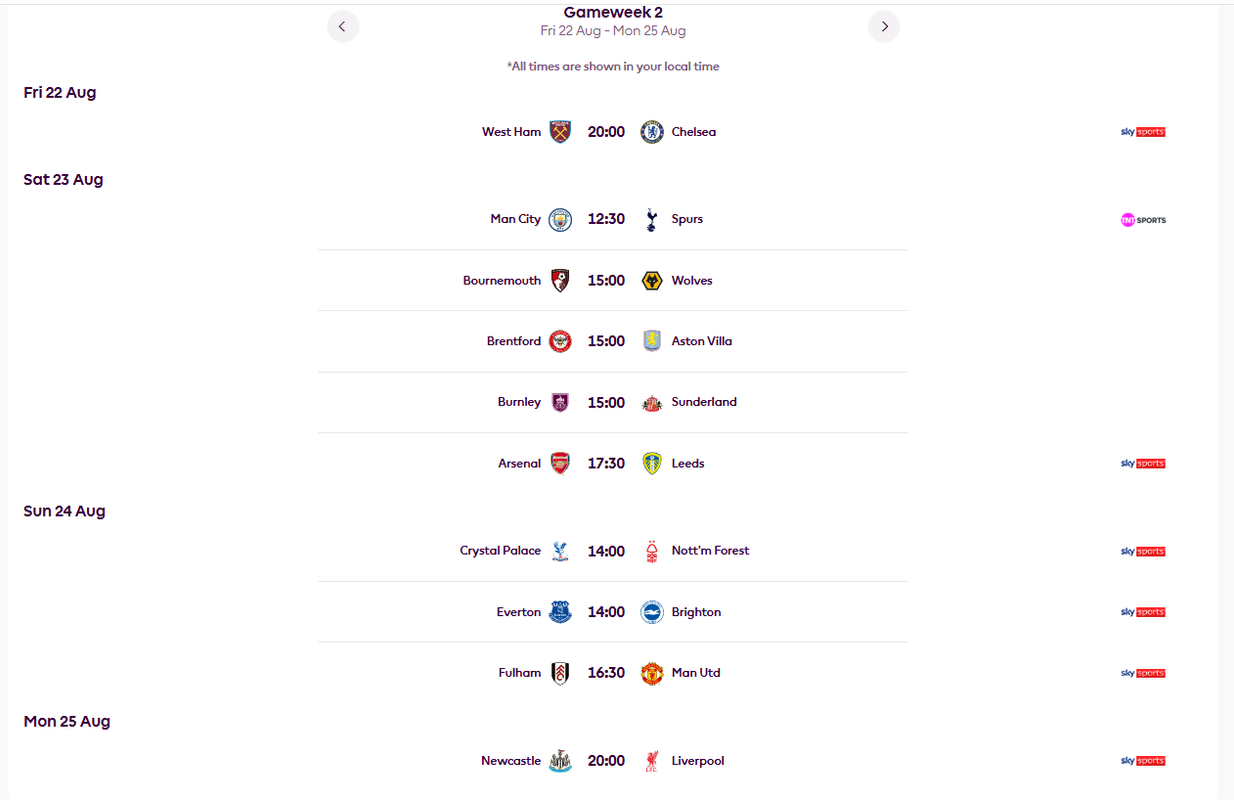Click the Chelsea club crest

[652, 132]
